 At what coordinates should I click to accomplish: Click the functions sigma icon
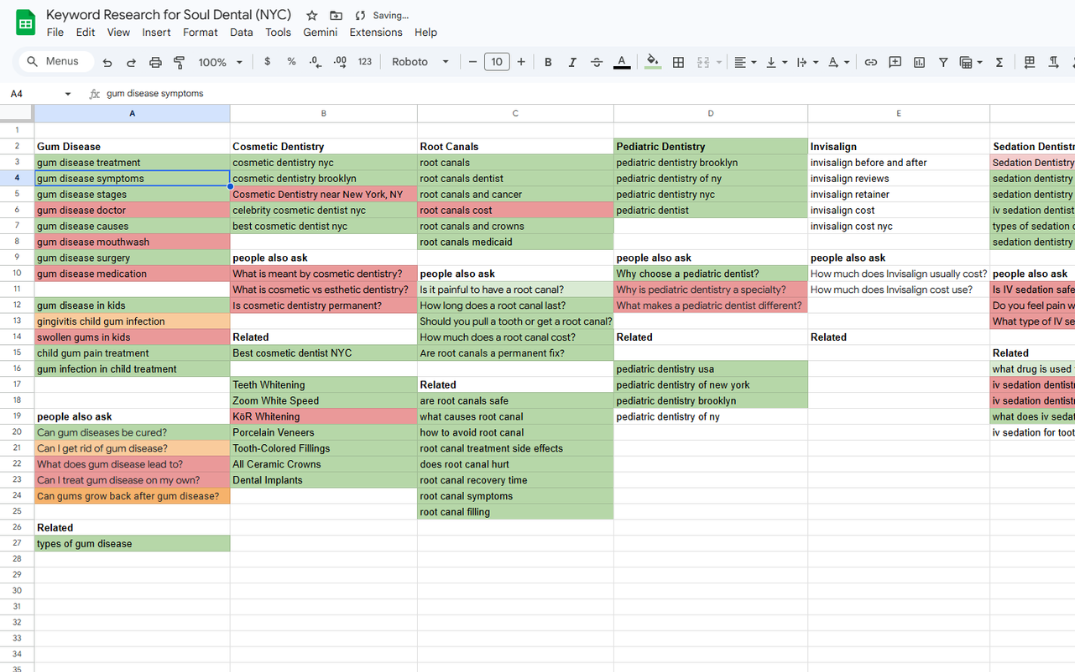click(999, 62)
